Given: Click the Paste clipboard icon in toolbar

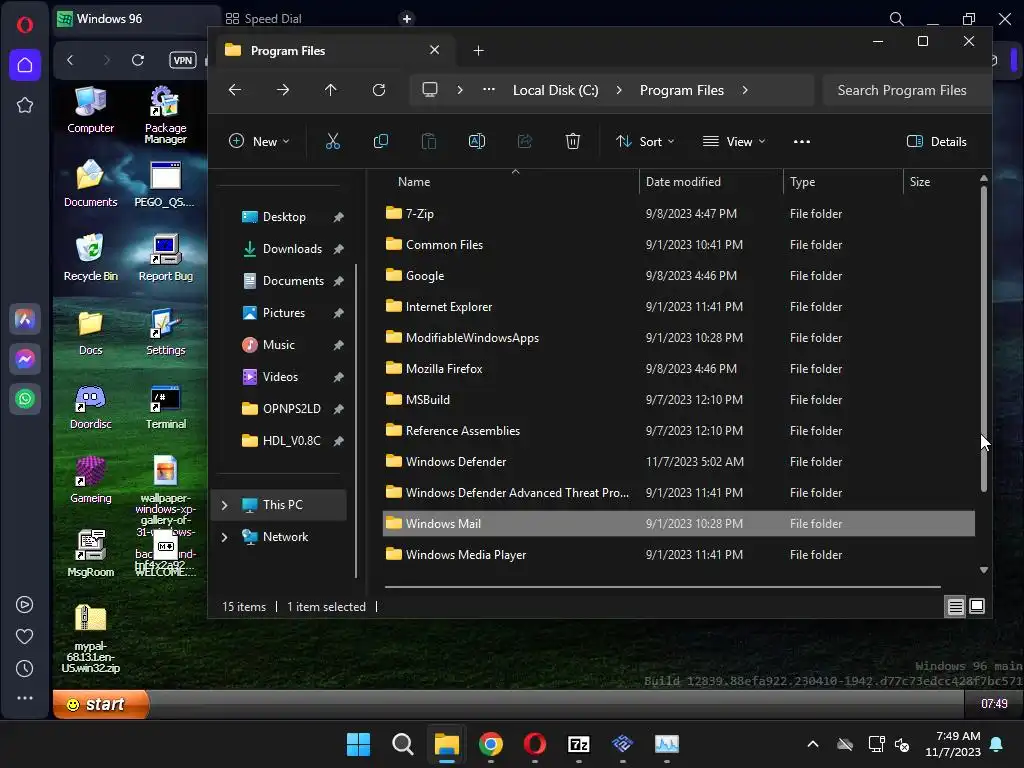Looking at the screenshot, I should point(428,142).
